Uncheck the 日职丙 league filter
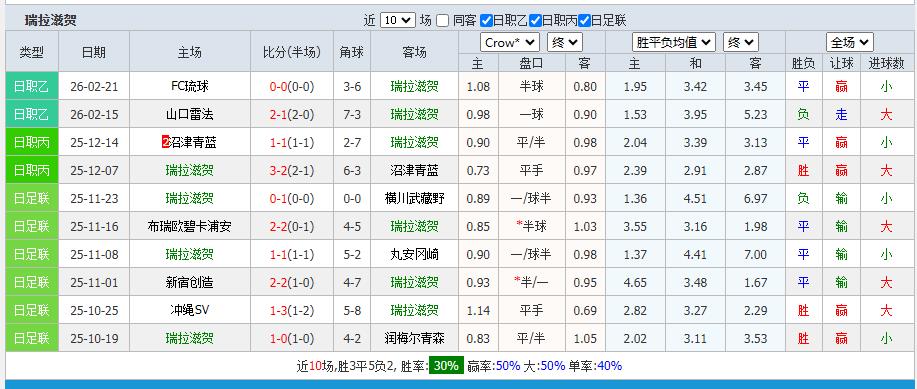This screenshot has width=917, height=389. point(535,20)
